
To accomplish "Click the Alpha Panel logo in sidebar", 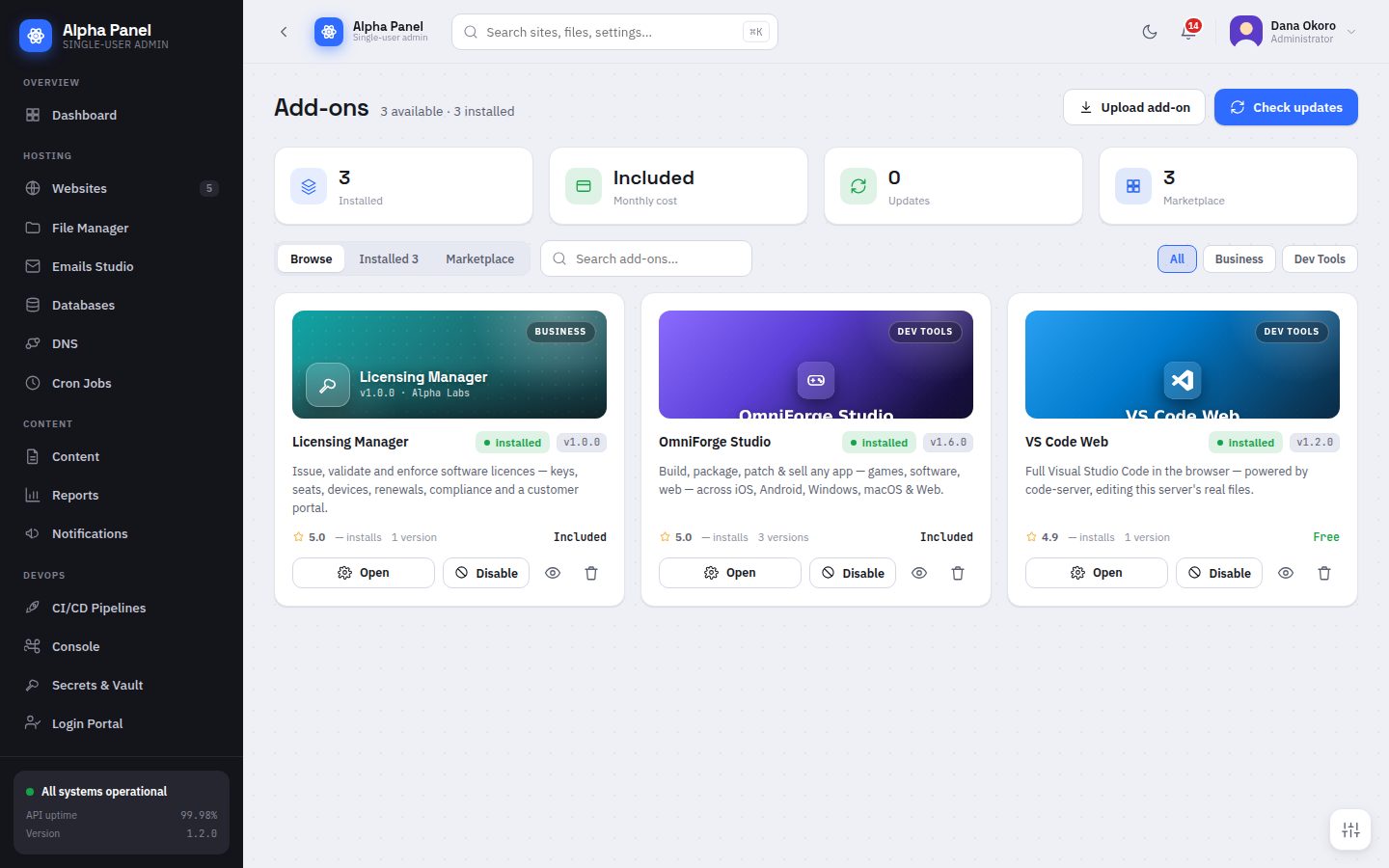I will pos(36,36).
